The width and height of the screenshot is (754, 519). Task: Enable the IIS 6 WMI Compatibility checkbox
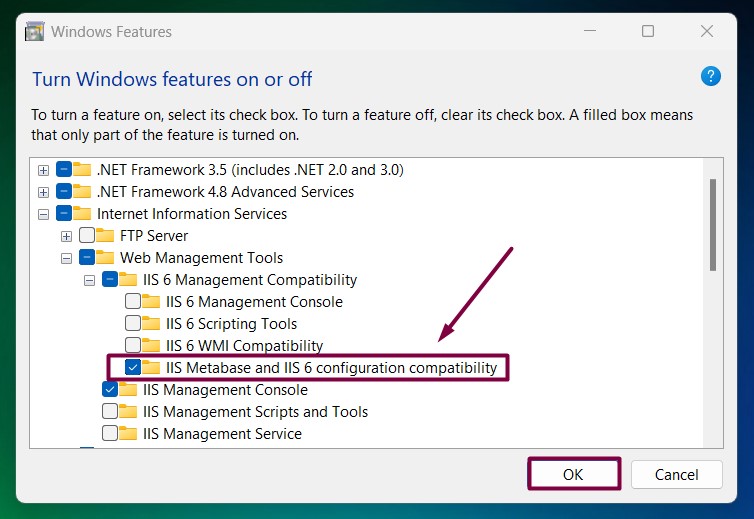tap(133, 345)
